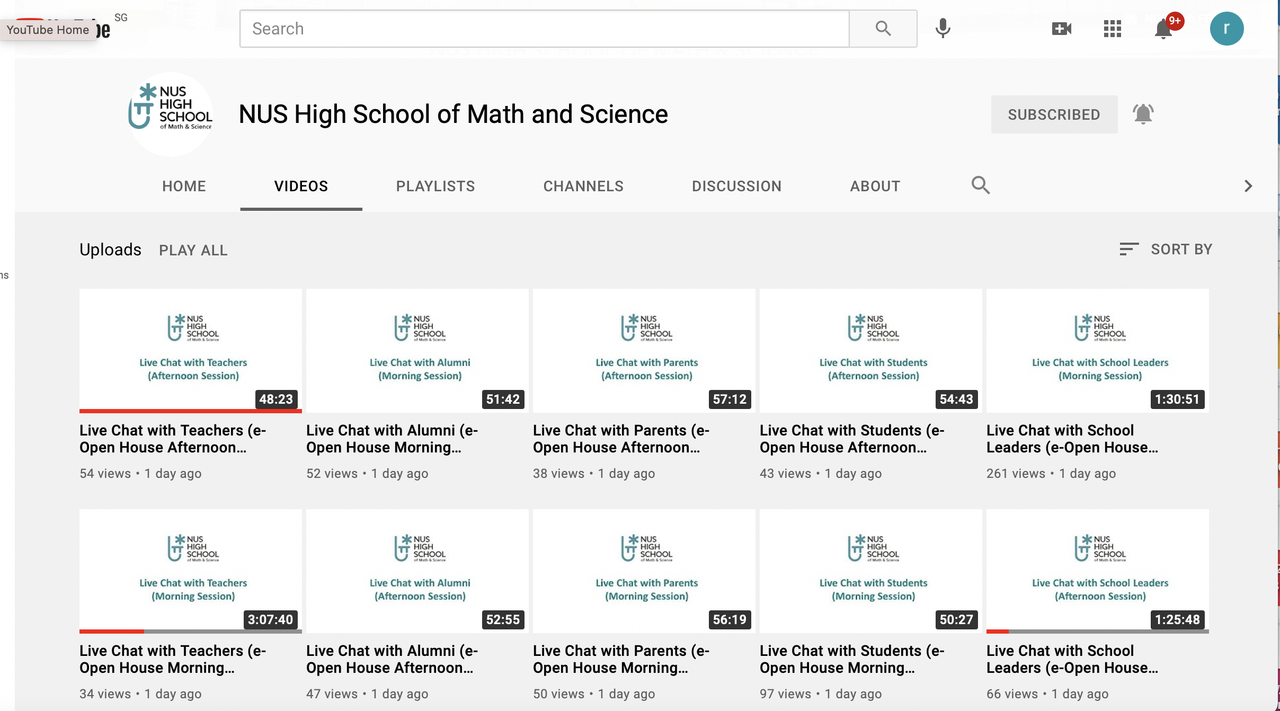The width and height of the screenshot is (1280, 711).
Task: Click the search magnifier button
Action: pyautogui.click(x=883, y=29)
